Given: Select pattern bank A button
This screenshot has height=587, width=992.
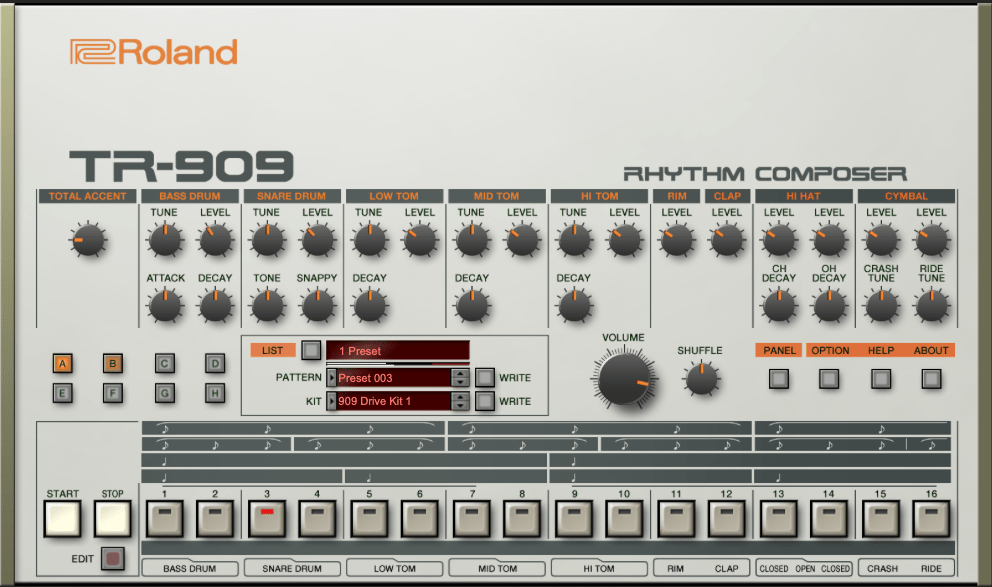Looking at the screenshot, I should (x=62, y=364).
